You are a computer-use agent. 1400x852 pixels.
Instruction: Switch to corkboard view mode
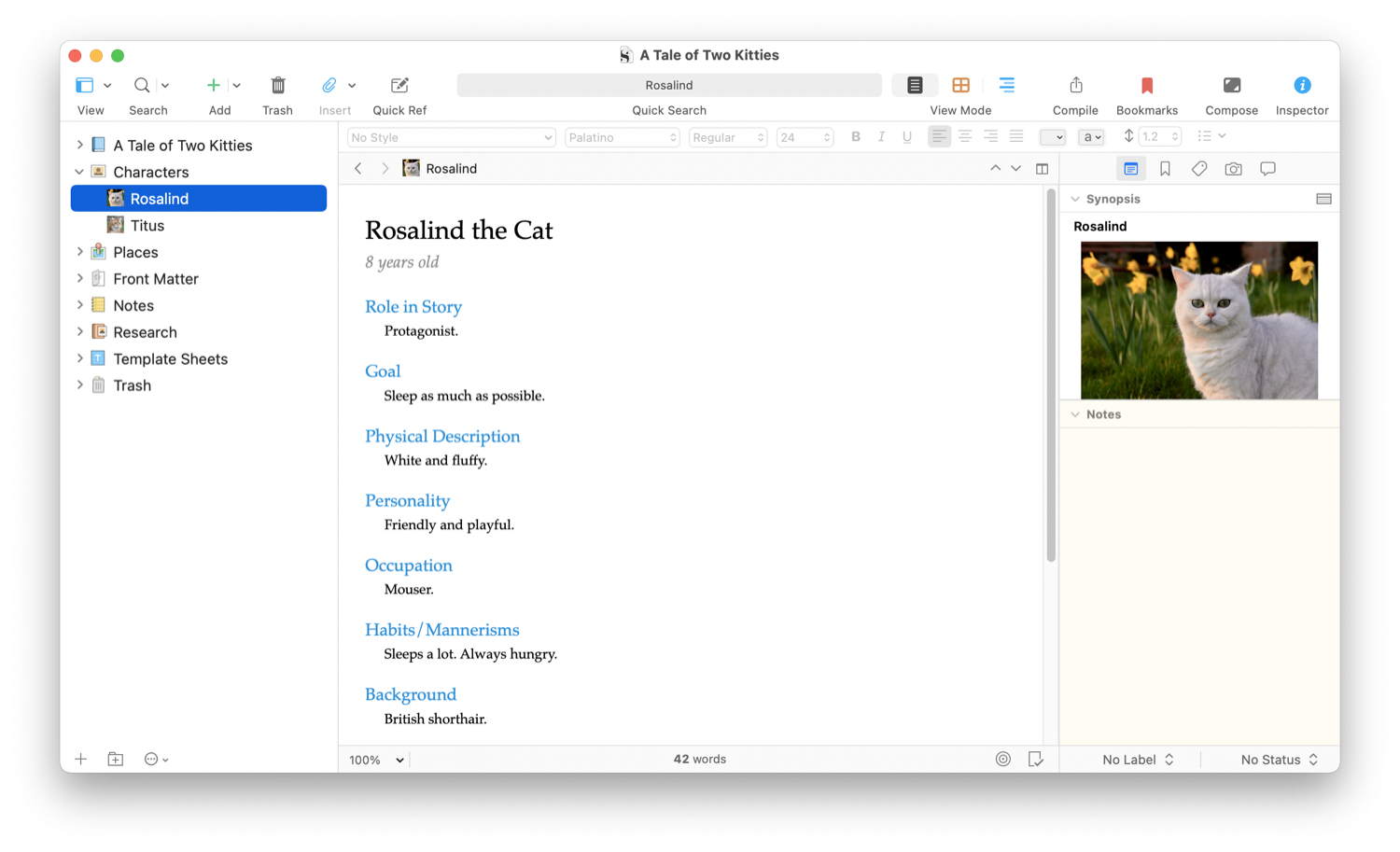coord(960,85)
